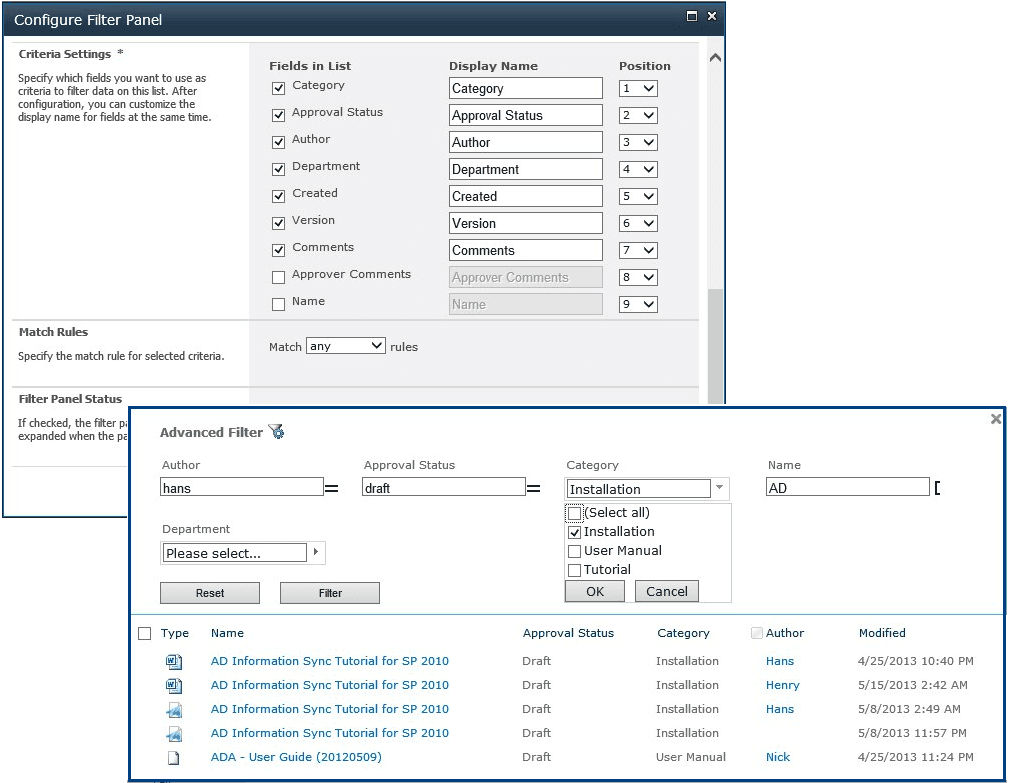This screenshot has width=1010, height=783.
Task: Edit the Category display name field
Action: (x=526, y=88)
